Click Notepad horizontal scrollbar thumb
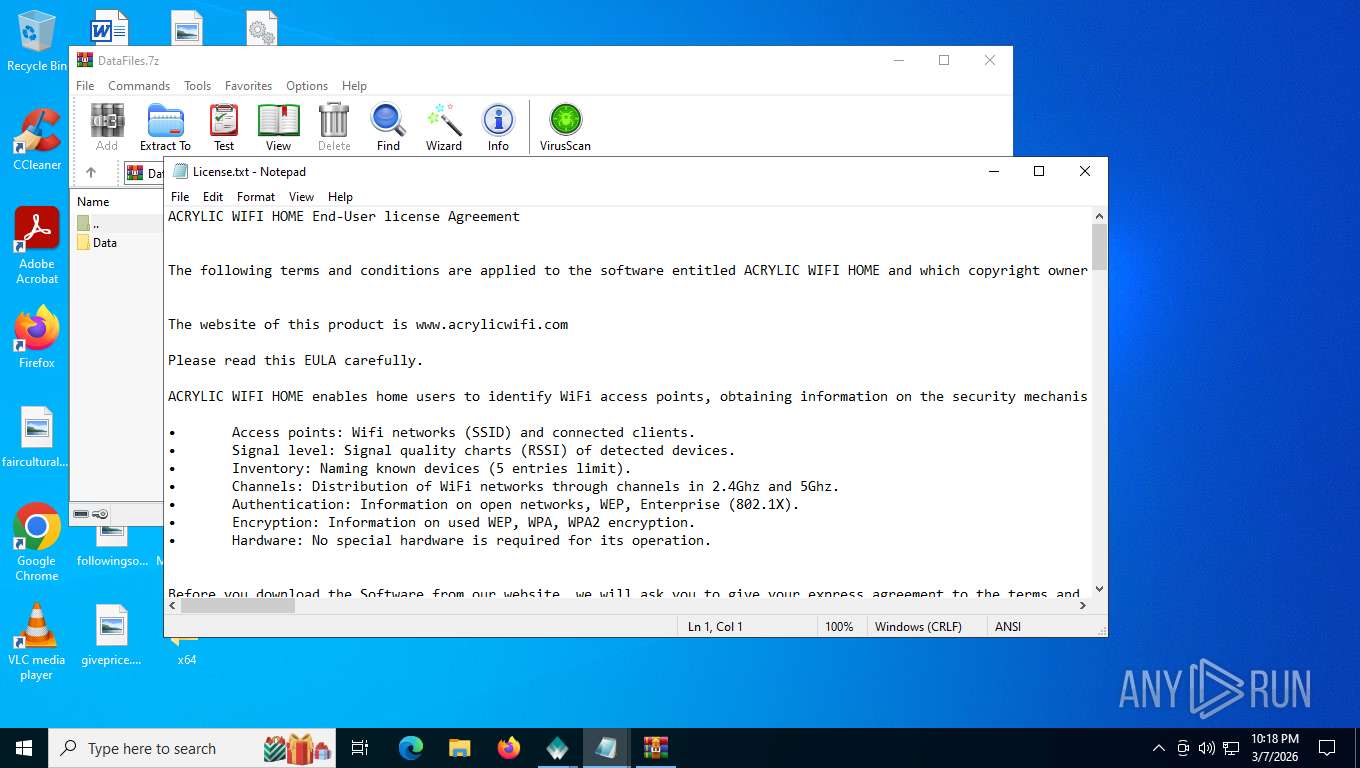1360x768 pixels. tap(238, 605)
